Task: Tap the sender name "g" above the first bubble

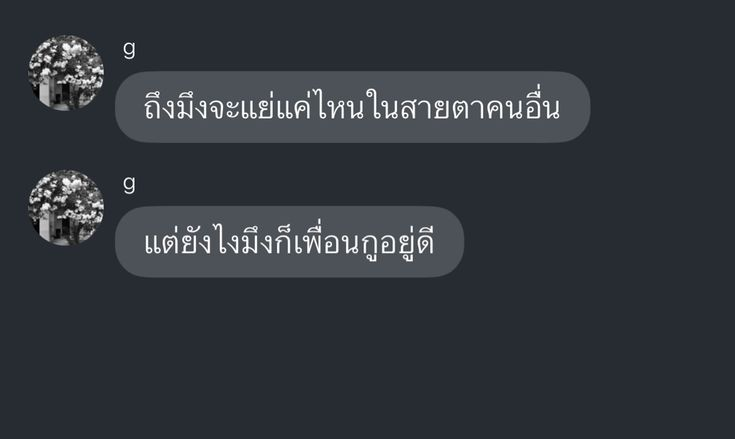Action: click(129, 49)
